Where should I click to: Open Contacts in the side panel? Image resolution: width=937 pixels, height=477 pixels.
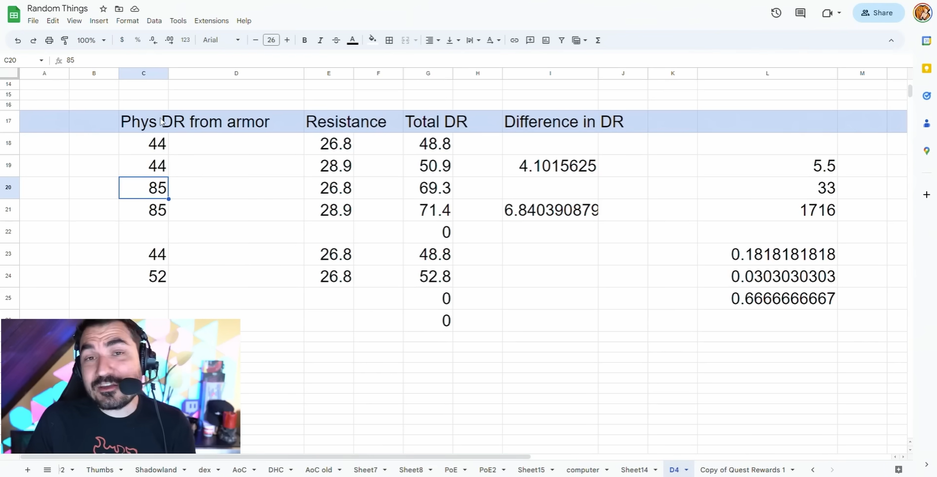tap(926, 123)
